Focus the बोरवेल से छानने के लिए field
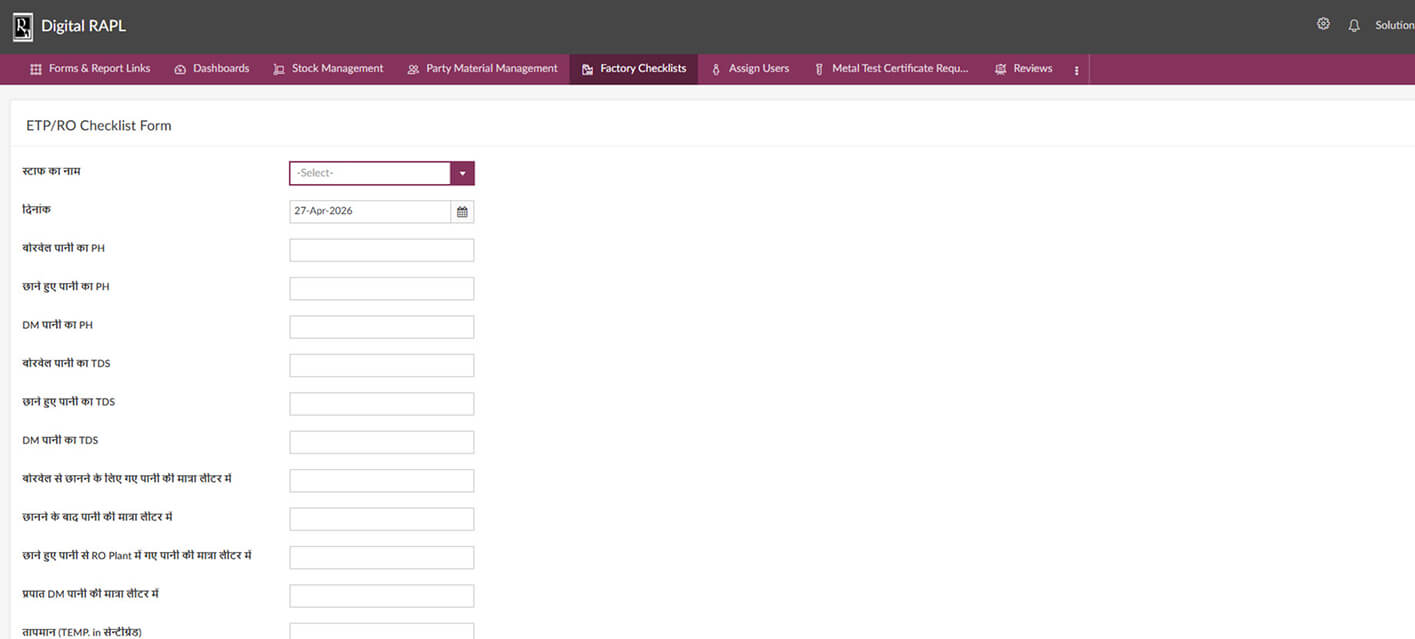 click(382, 481)
